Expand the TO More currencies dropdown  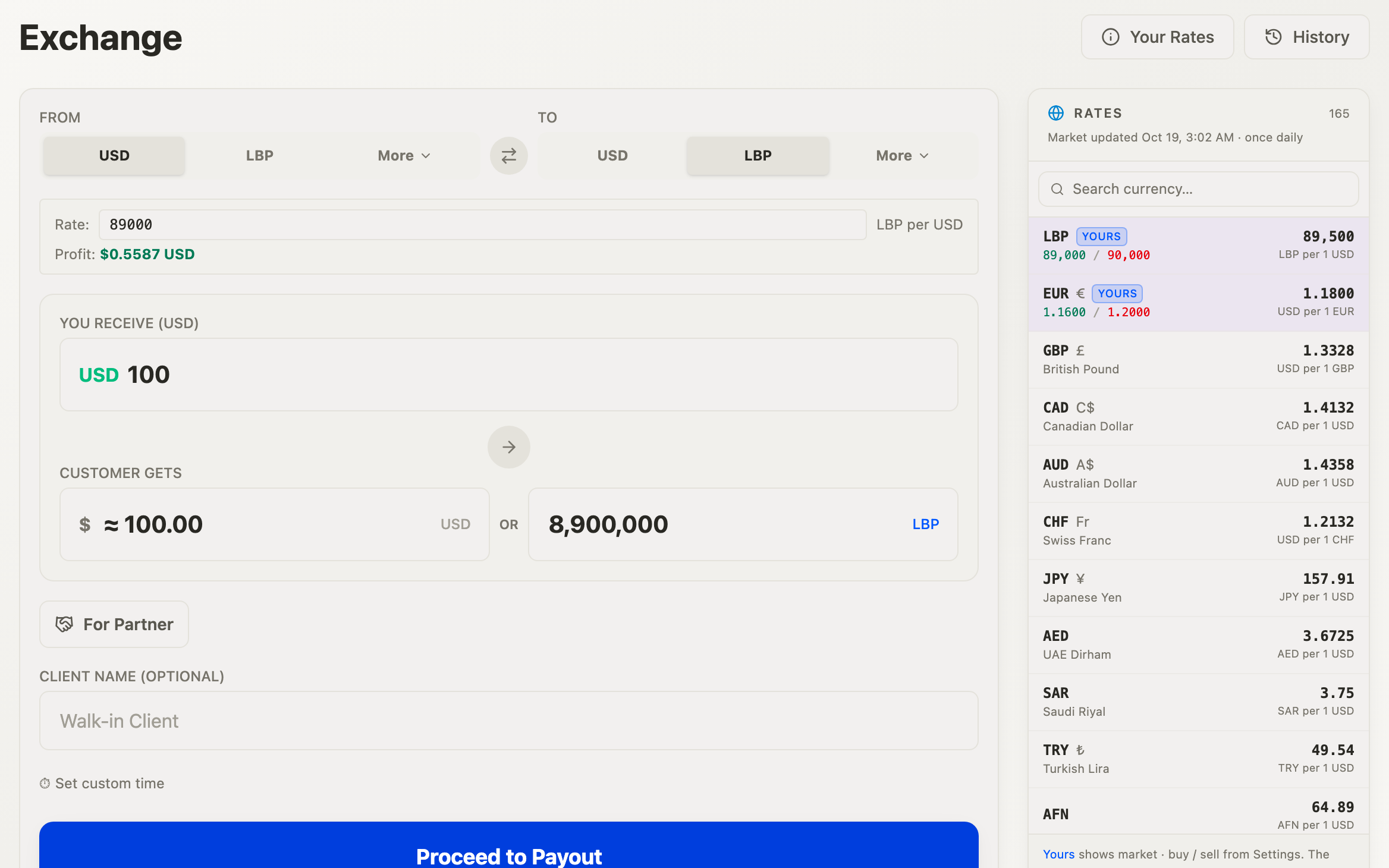click(902, 156)
